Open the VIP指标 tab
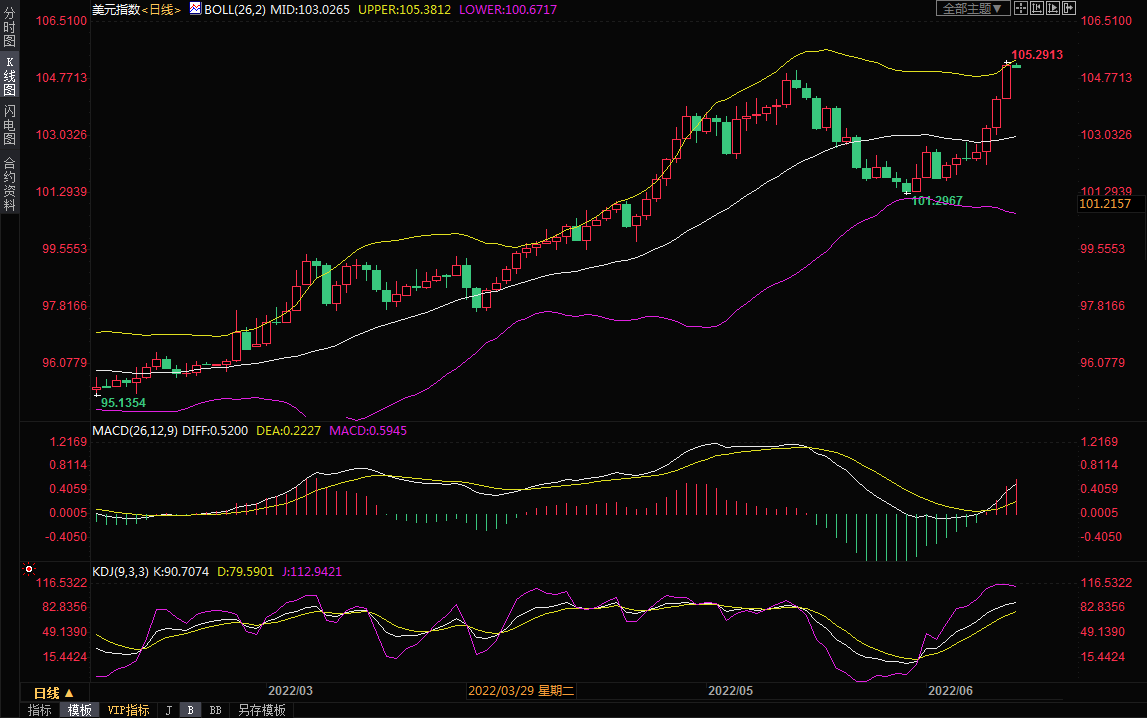 [x=128, y=710]
